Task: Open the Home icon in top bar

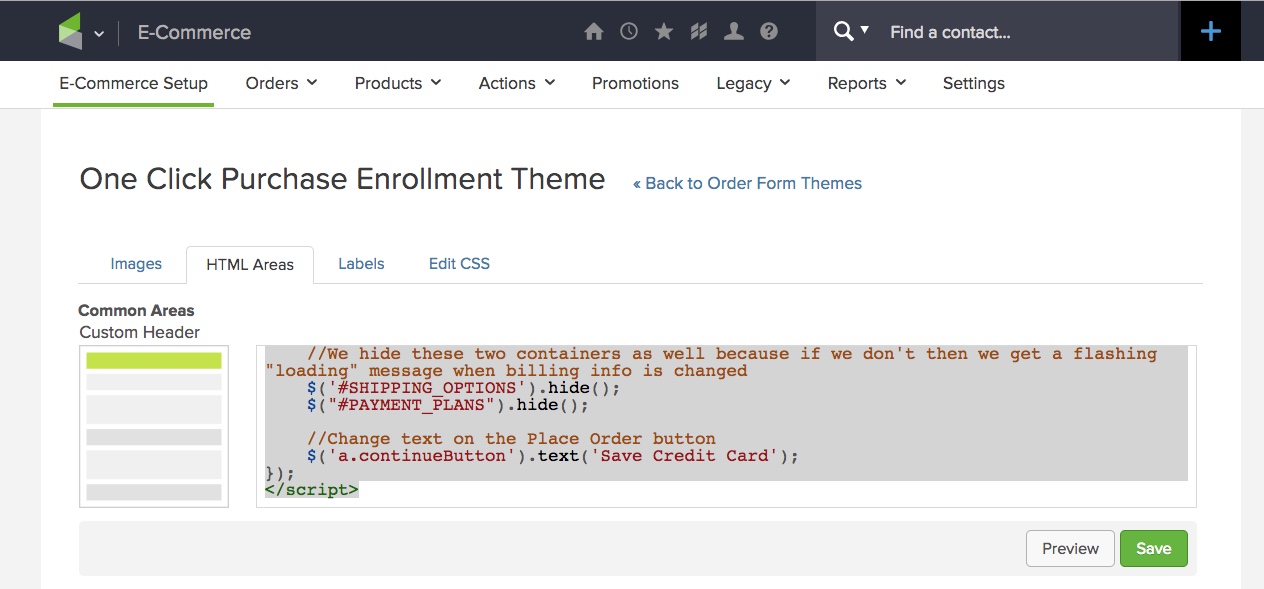Action: pyautogui.click(x=594, y=32)
